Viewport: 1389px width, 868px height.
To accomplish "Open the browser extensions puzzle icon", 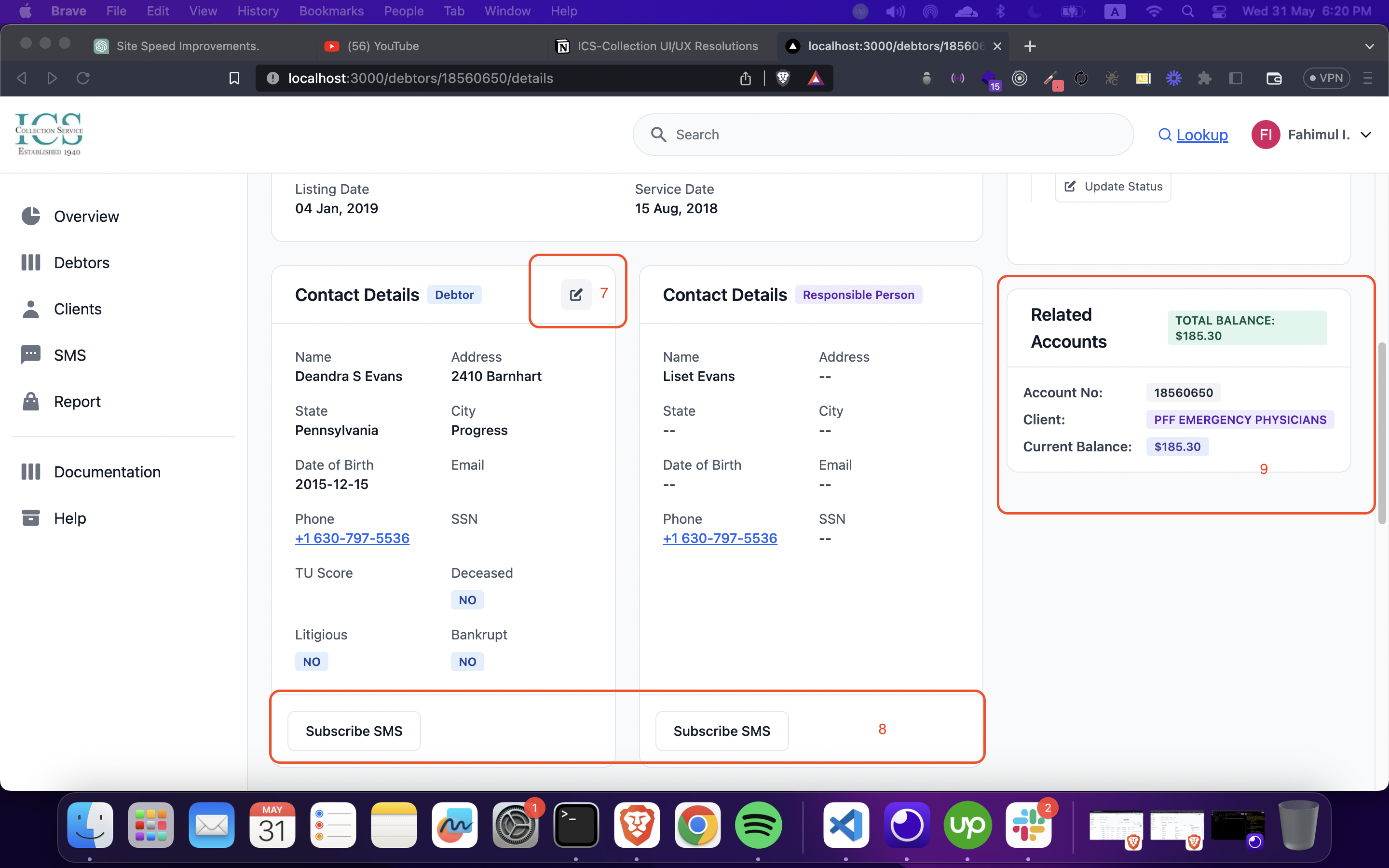I will 1204,78.
